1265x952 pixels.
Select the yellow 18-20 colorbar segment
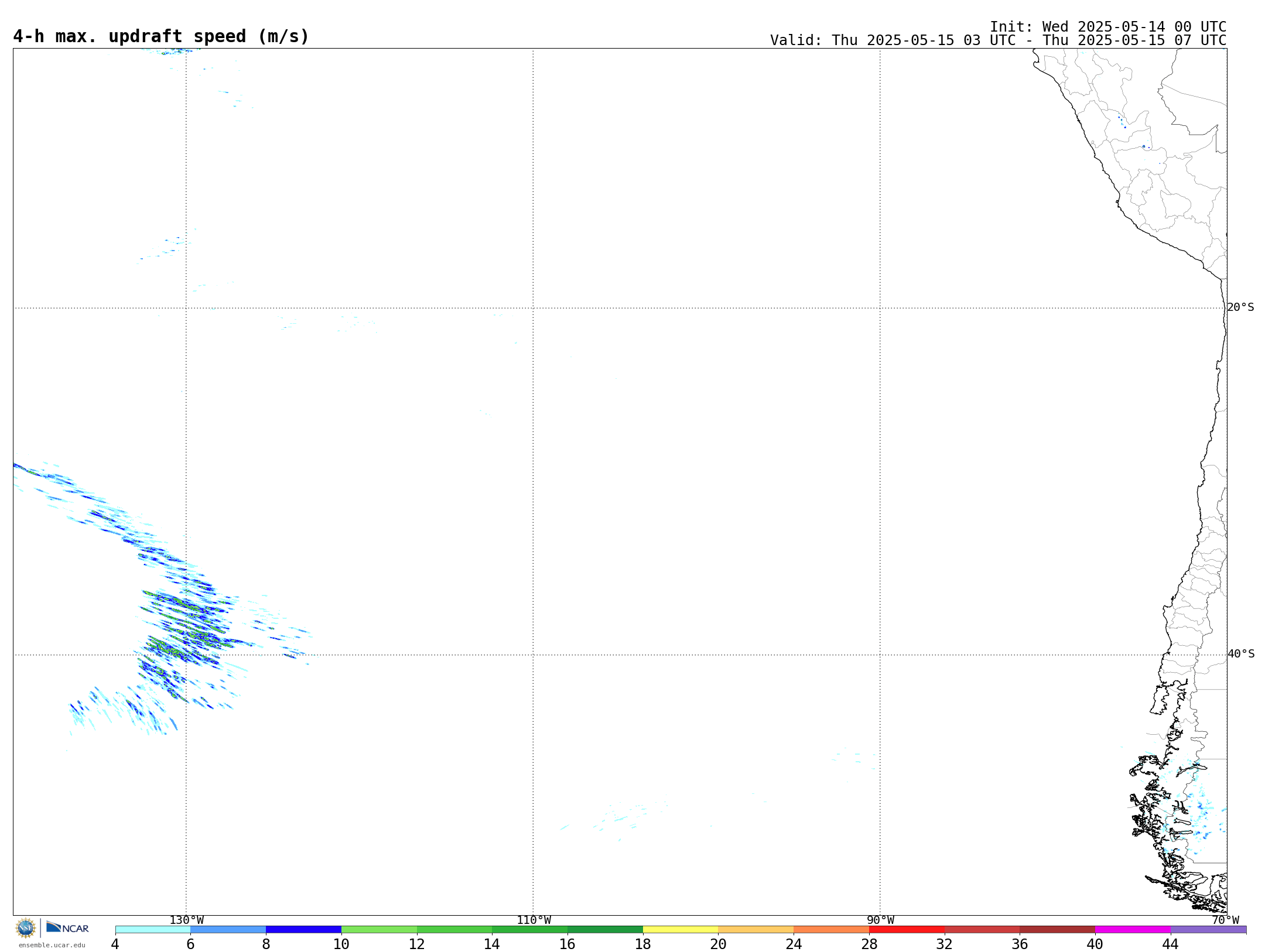click(681, 930)
